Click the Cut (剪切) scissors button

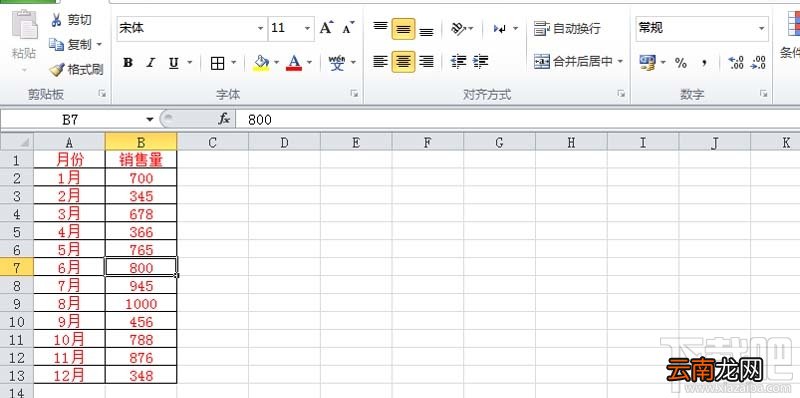point(71,20)
